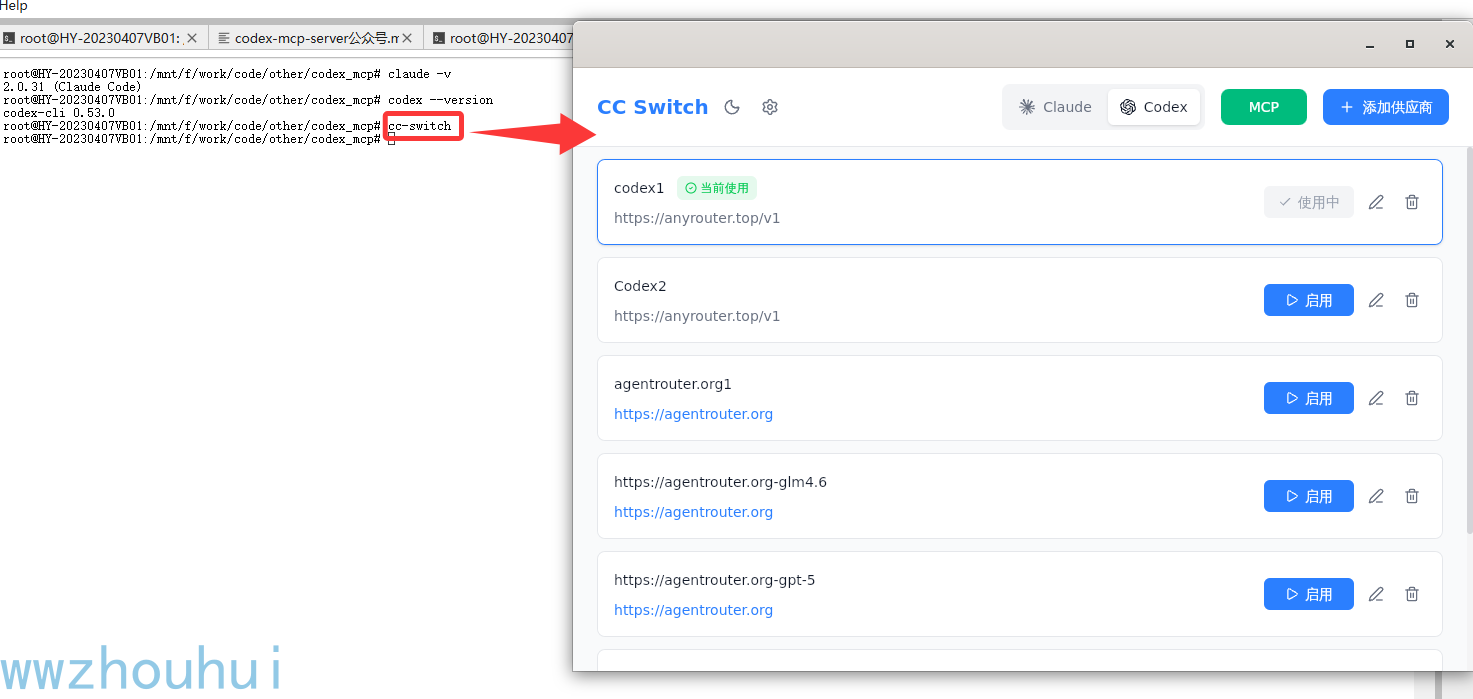Viewport: 1473px width, 699px height.
Task: Click the Codex2 URL https://anyrouter.top/v1
Action: click(697, 316)
